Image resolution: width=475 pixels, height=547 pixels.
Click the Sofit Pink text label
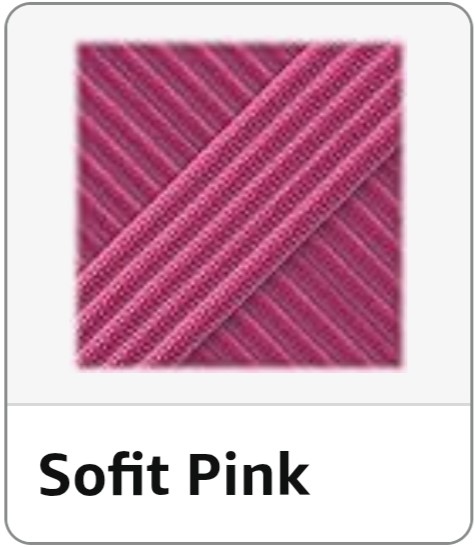click(x=174, y=474)
